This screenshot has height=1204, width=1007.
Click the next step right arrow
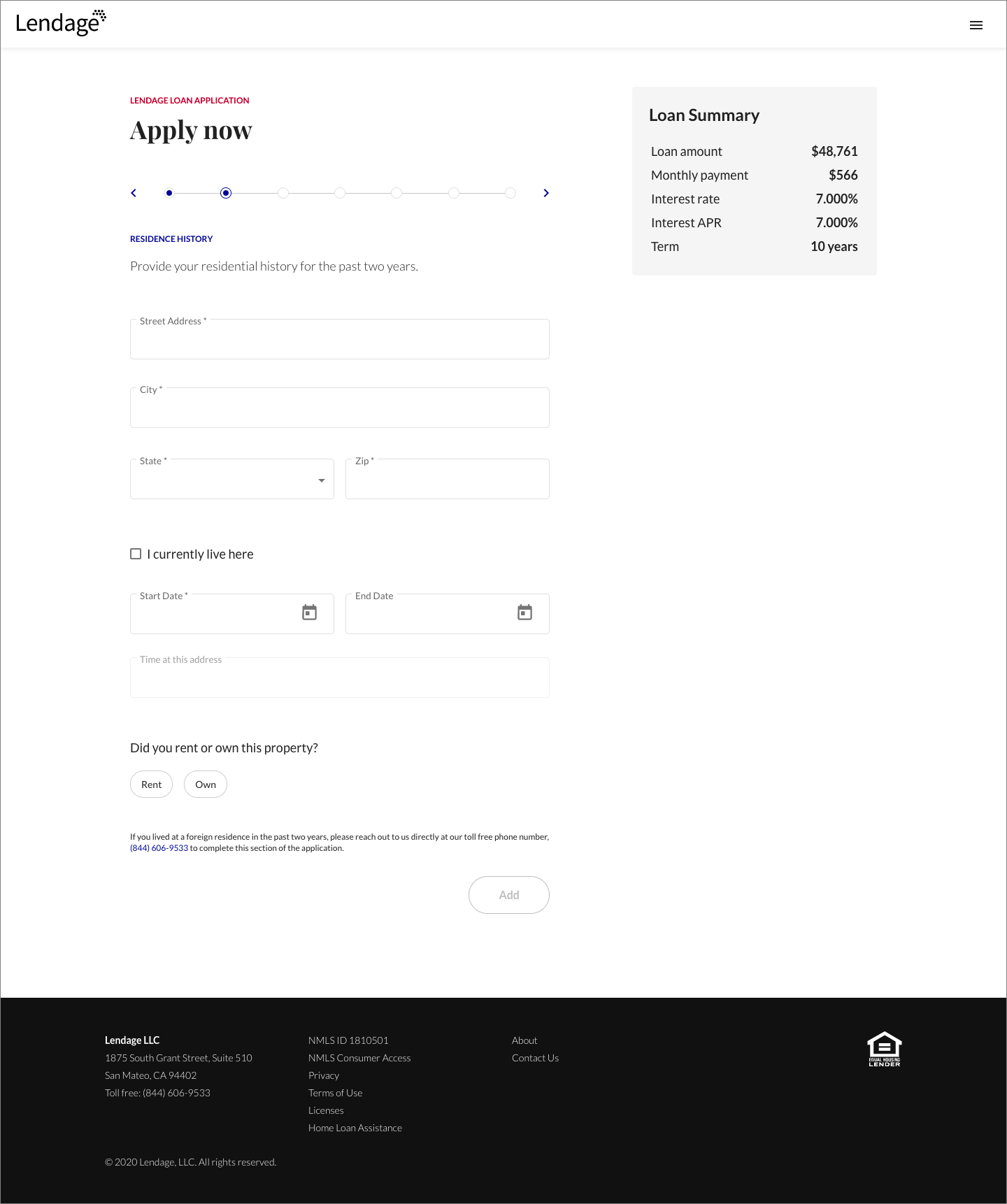pyautogui.click(x=546, y=193)
